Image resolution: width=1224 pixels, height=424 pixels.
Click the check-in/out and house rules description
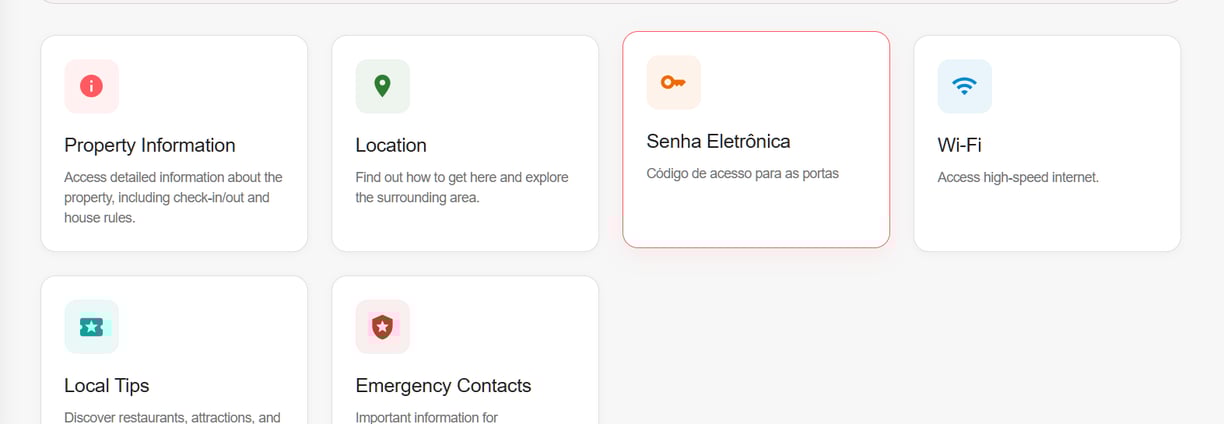pyautogui.click(x=173, y=197)
